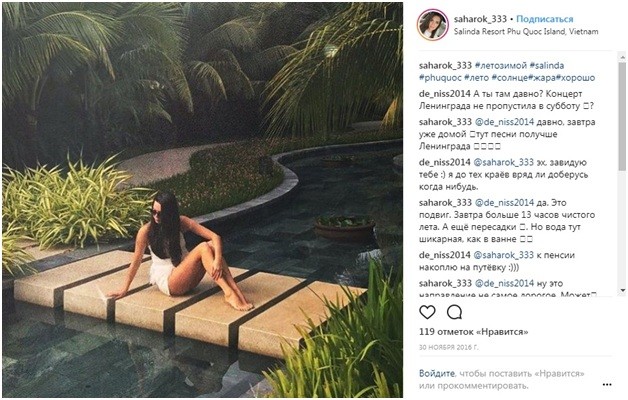The width and height of the screenshot is (628, 400).
Task: Open Salinda Resort Phu Quoc Island location
Action: 526,32
